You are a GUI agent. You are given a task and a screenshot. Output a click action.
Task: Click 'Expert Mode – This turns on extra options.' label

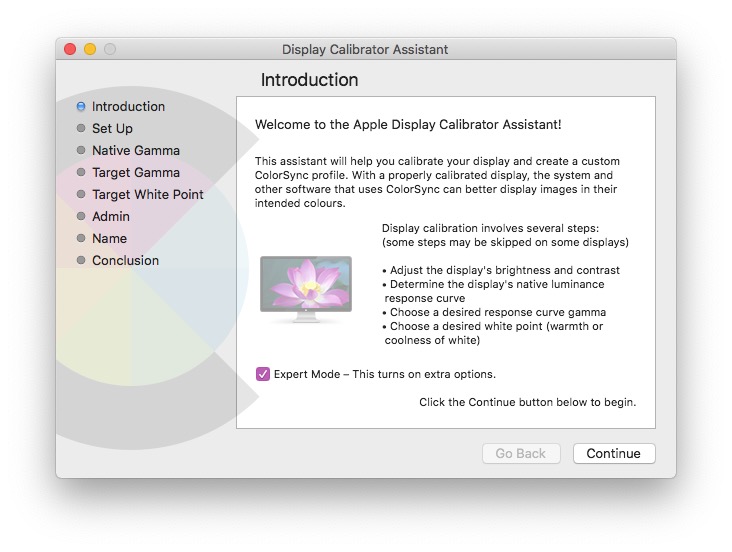point(385,374)
